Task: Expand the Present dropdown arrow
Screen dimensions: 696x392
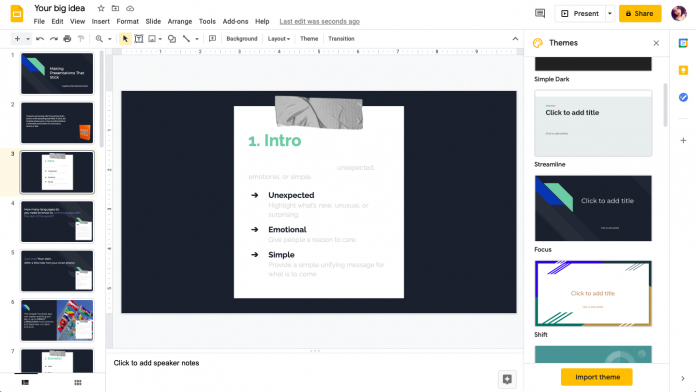Action: 609,13
